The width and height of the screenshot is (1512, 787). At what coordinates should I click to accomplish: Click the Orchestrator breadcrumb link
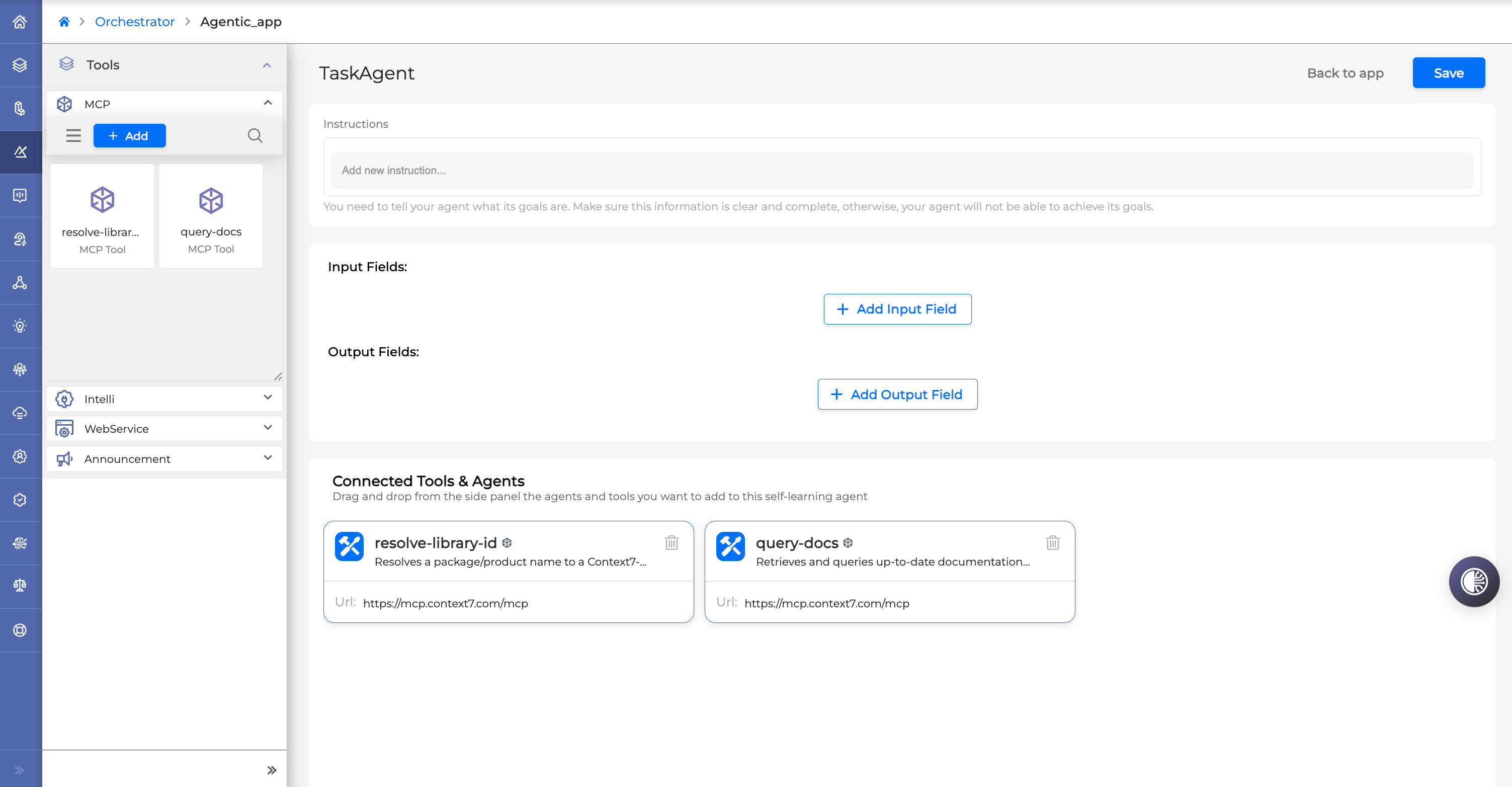[134, 22]
